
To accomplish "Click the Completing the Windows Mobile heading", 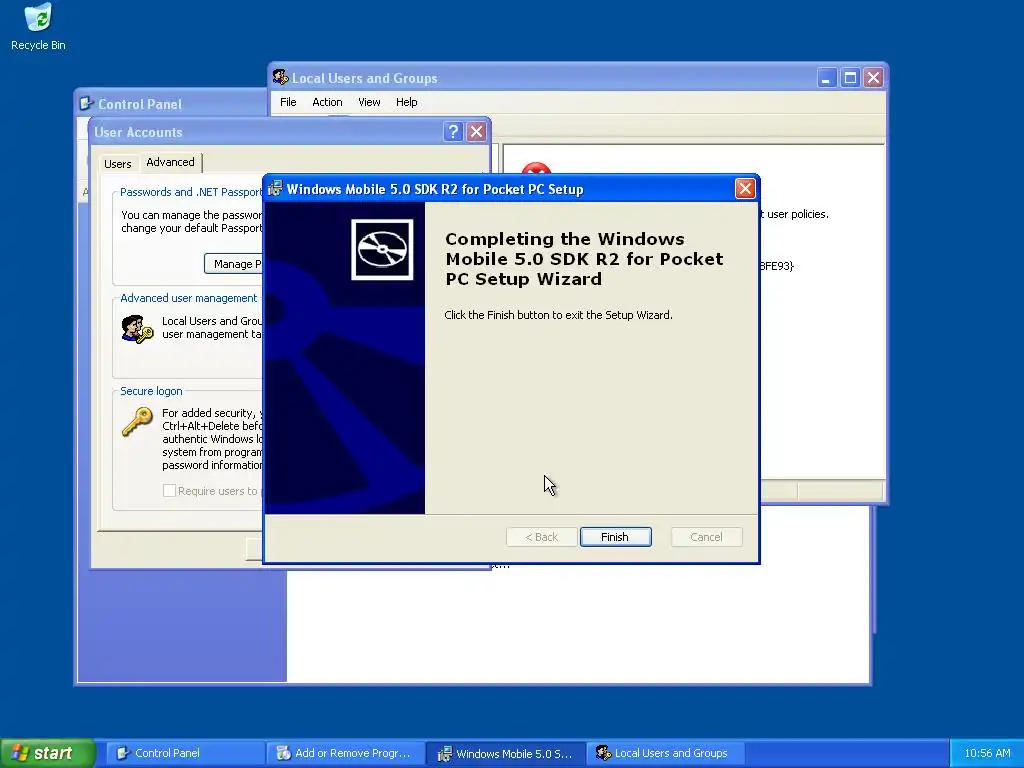I will coord(584,259).
